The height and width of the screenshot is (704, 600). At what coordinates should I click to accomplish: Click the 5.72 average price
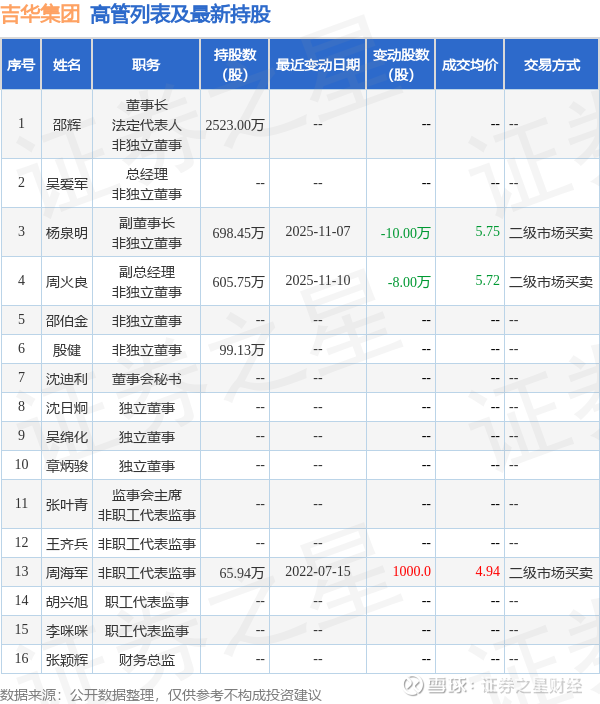click(487, 280)
